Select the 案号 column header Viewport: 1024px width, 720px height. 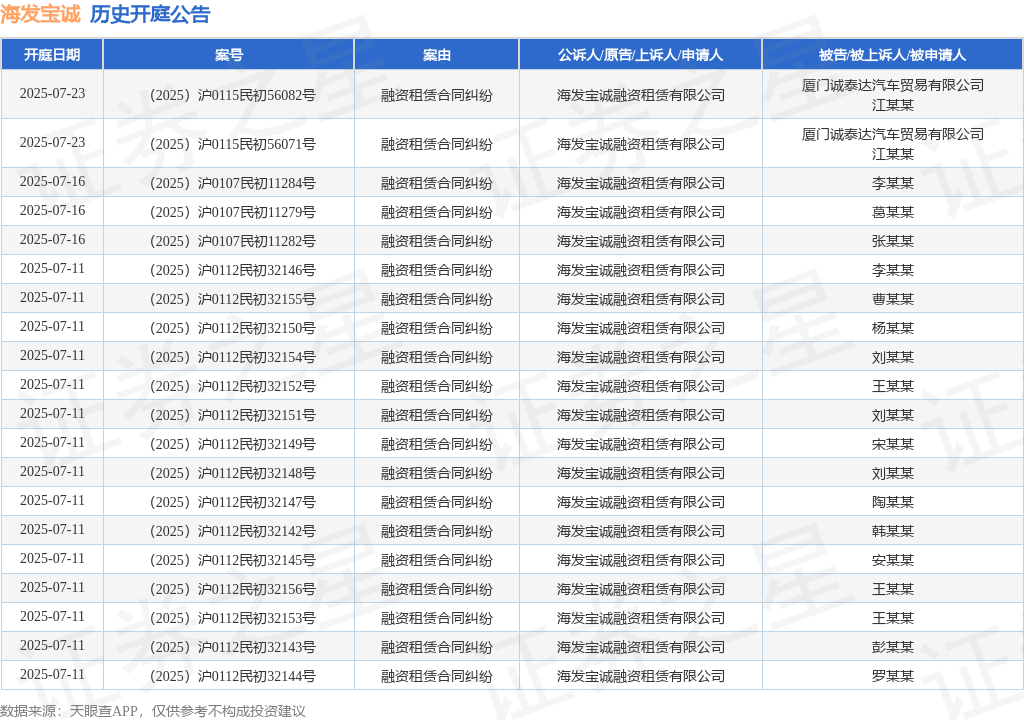click(229, 55)
